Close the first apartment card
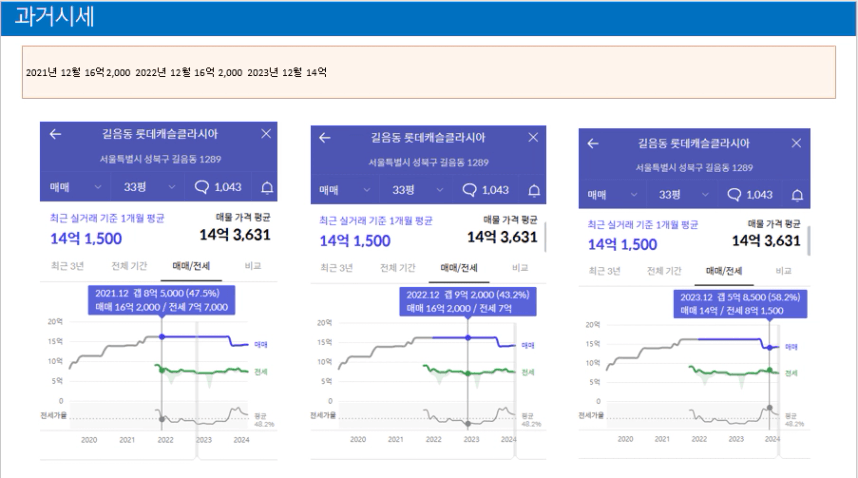Screen dimensions: 858x478 pyautogui.click(x=266, y=133)
